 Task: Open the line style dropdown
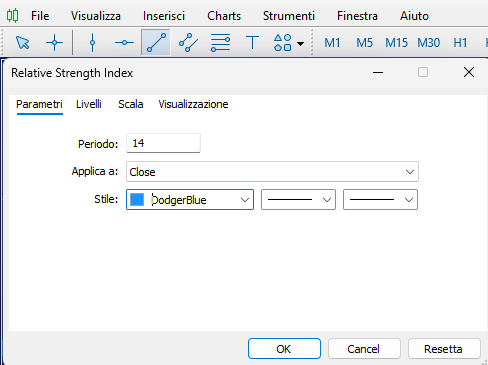coord(298,200)
